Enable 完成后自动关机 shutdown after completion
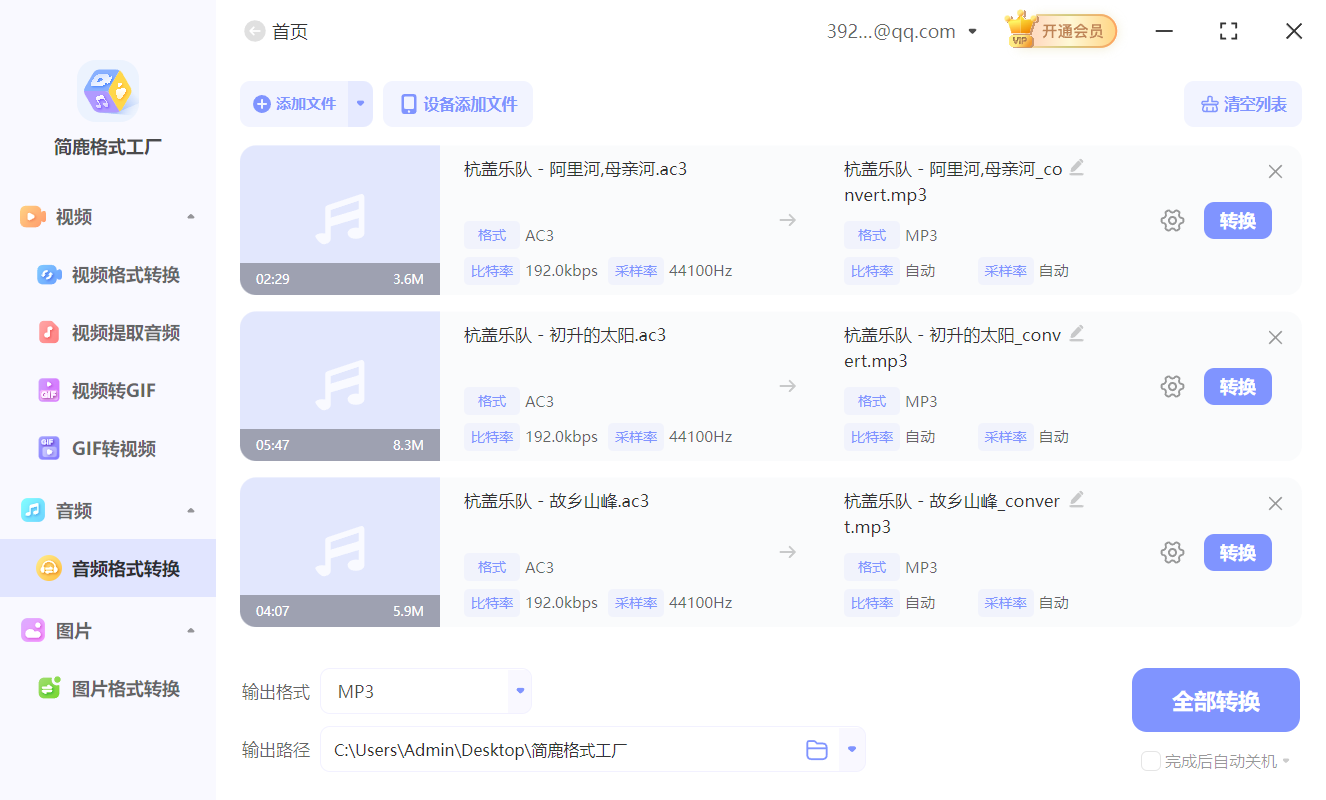The width and height of the screenshot is (1326, 800). tap(1150, 761)
